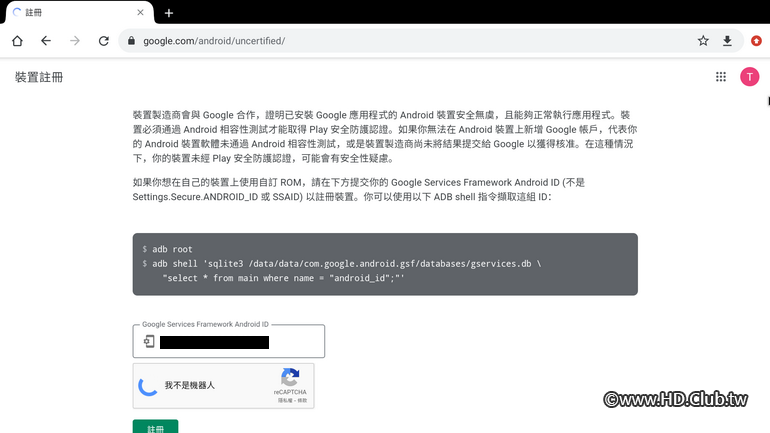The image size is (770, 433).
Task: Open a new browser tab
Action: [169, 13]
